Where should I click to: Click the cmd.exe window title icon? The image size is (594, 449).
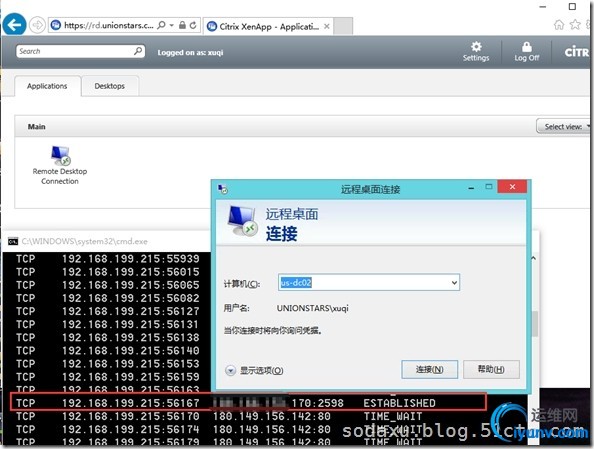point(13,241)
